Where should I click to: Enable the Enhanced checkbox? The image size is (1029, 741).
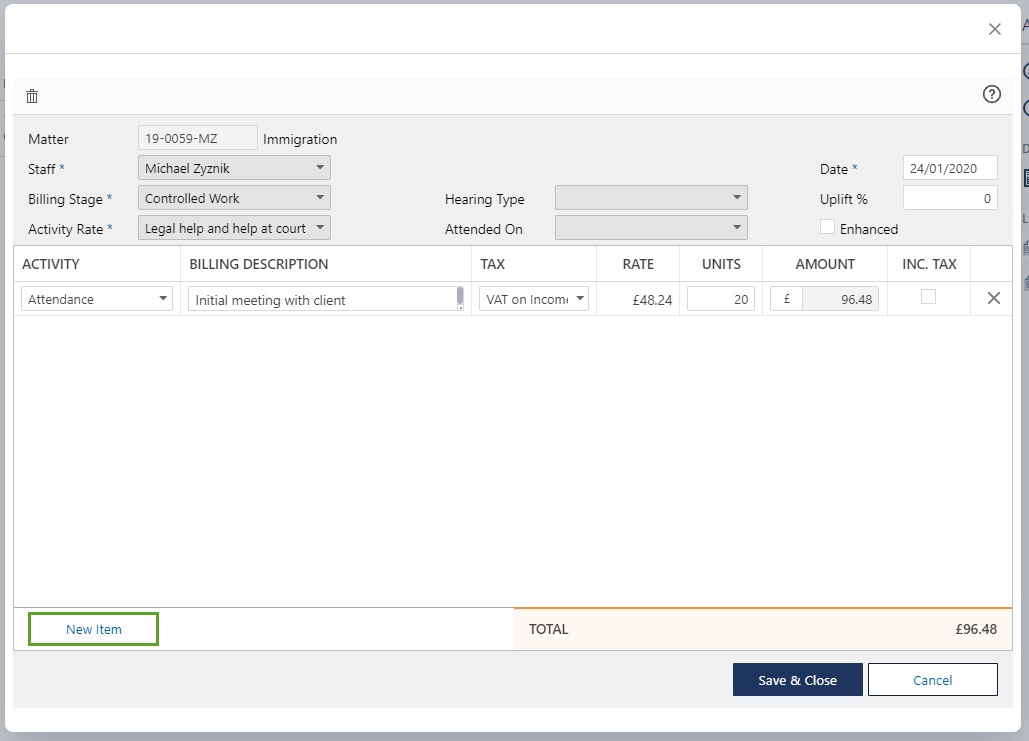(x=827, y=227)
